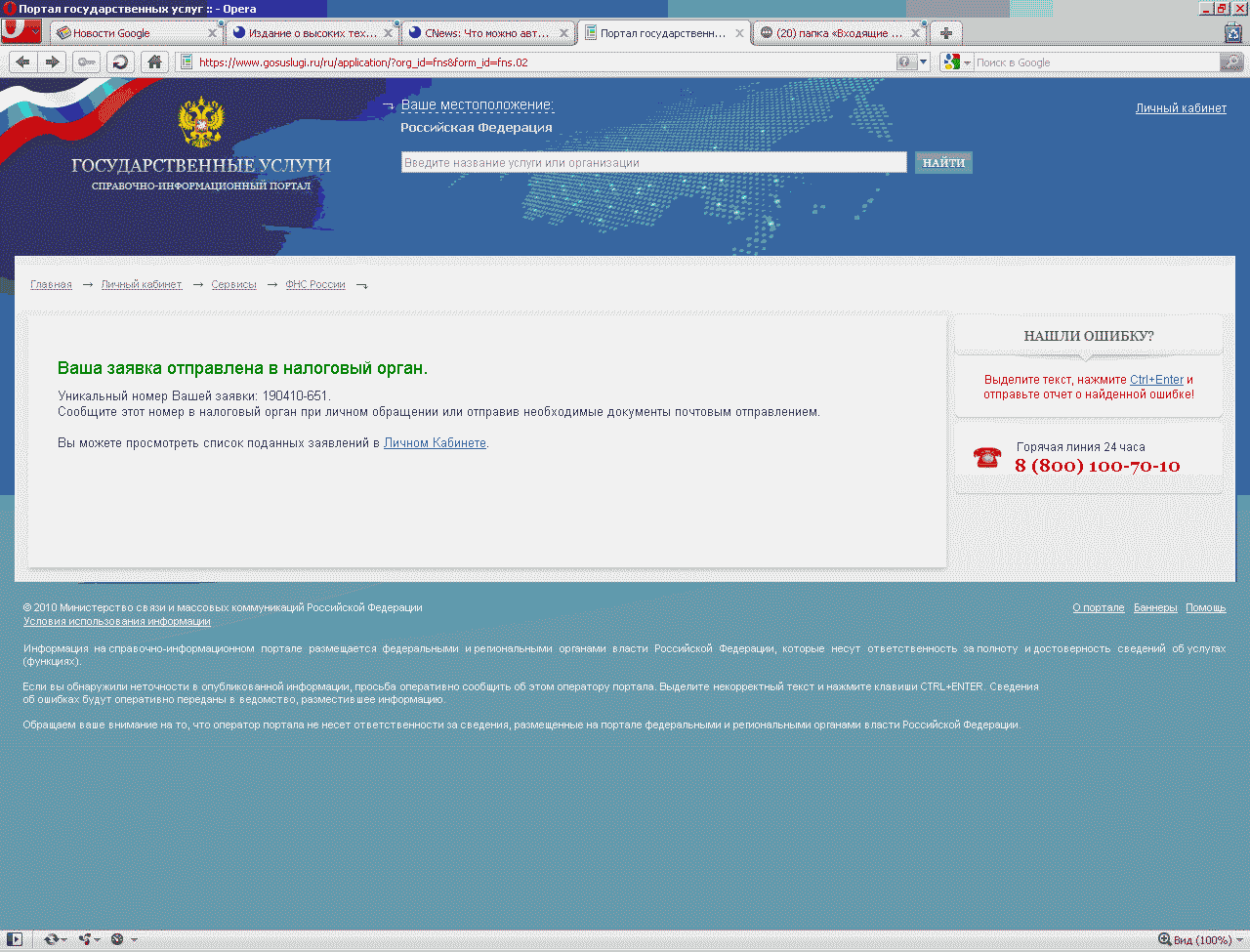Open the red Opera menu button

click(x=21, y=32)
